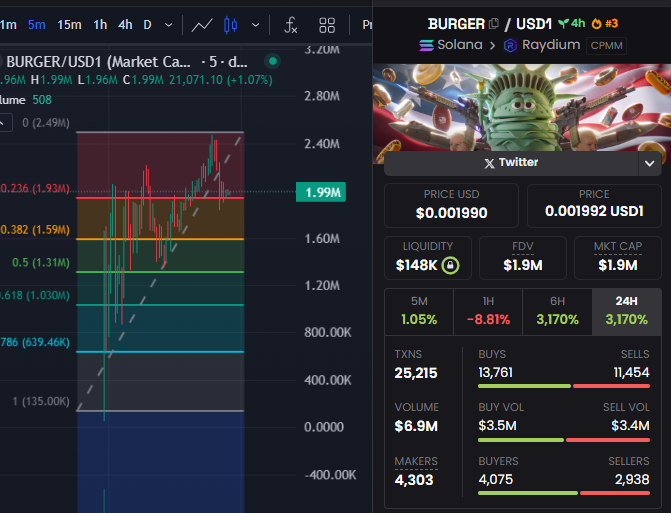Image resolution: width=671 pixels, height=513 pixels.
Task: Click the buys vs sells ratio bar
Action: 564,386
